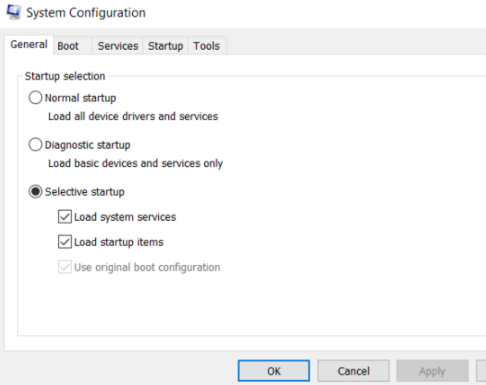Toggle the Load startup items checkbox
The image size is (486, 385).
click(65, 242)
